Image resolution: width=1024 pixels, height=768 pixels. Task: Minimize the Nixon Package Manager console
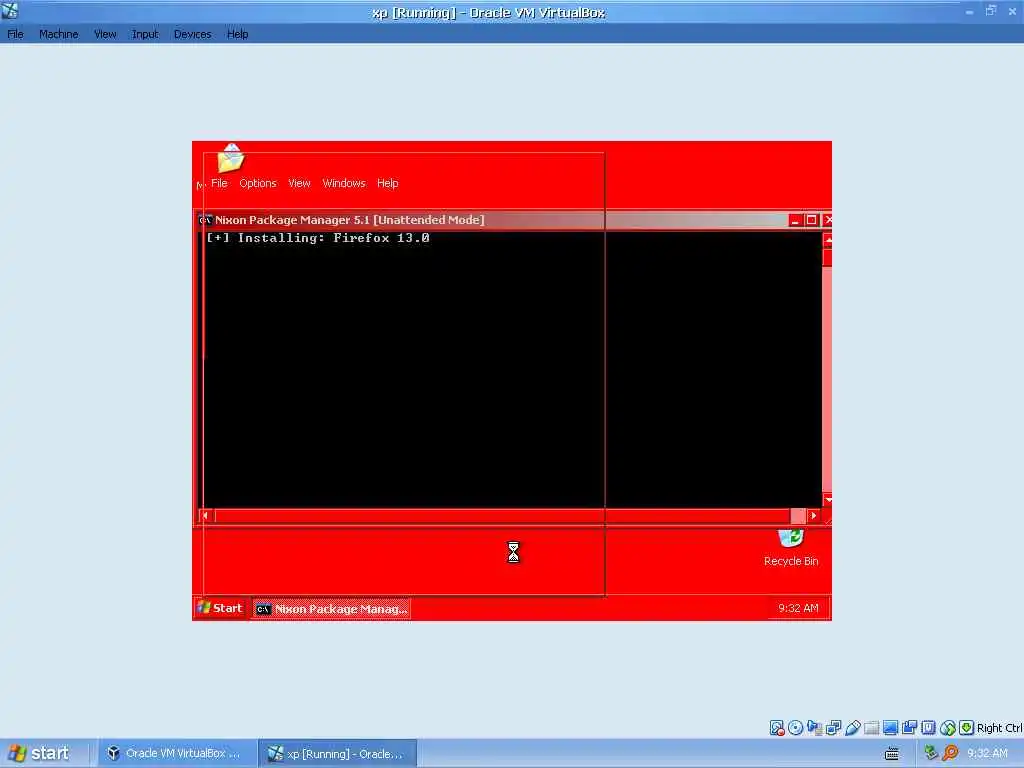[795, 220]
